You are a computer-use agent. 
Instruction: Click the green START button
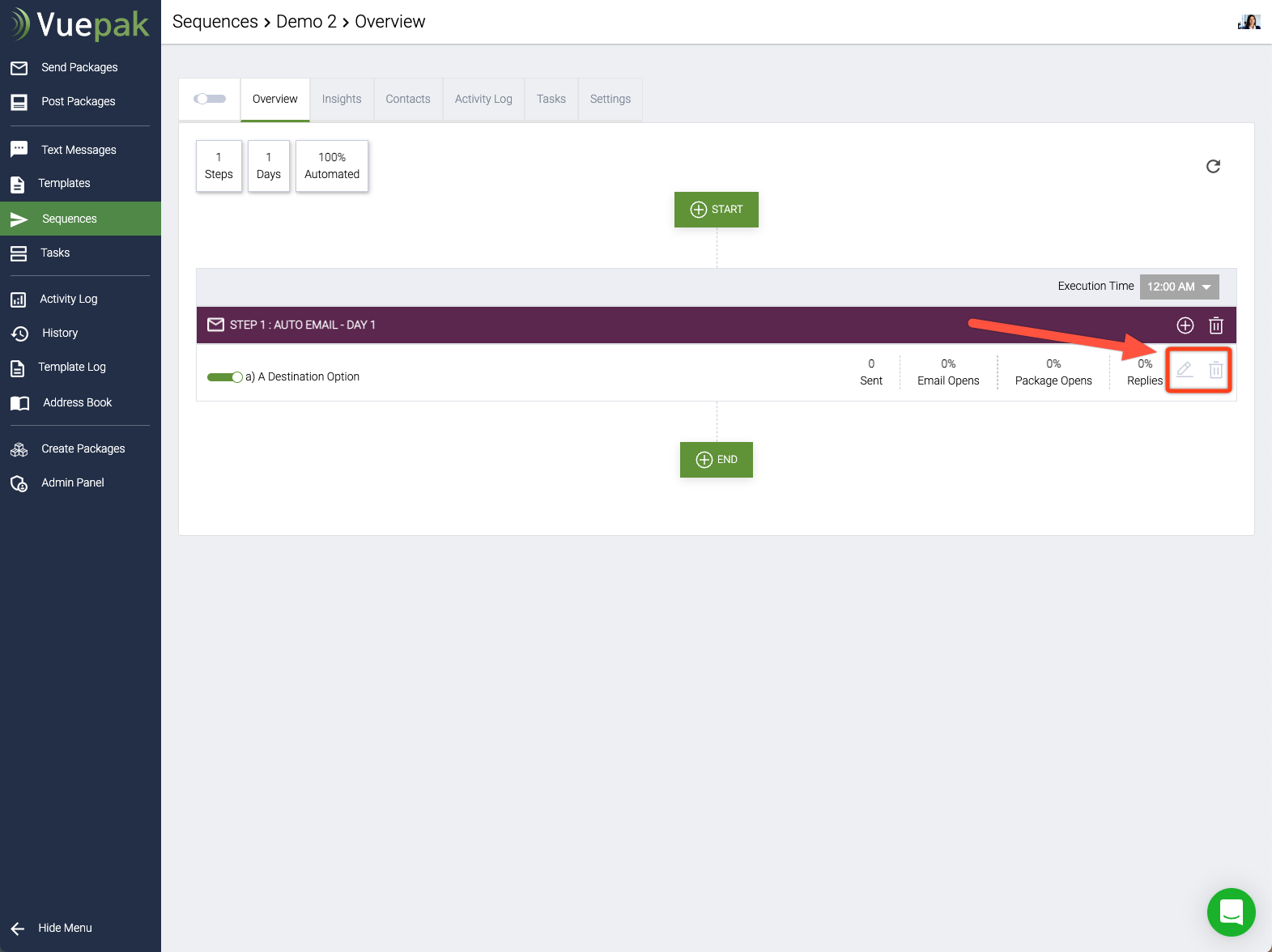[x=716, y=210]
